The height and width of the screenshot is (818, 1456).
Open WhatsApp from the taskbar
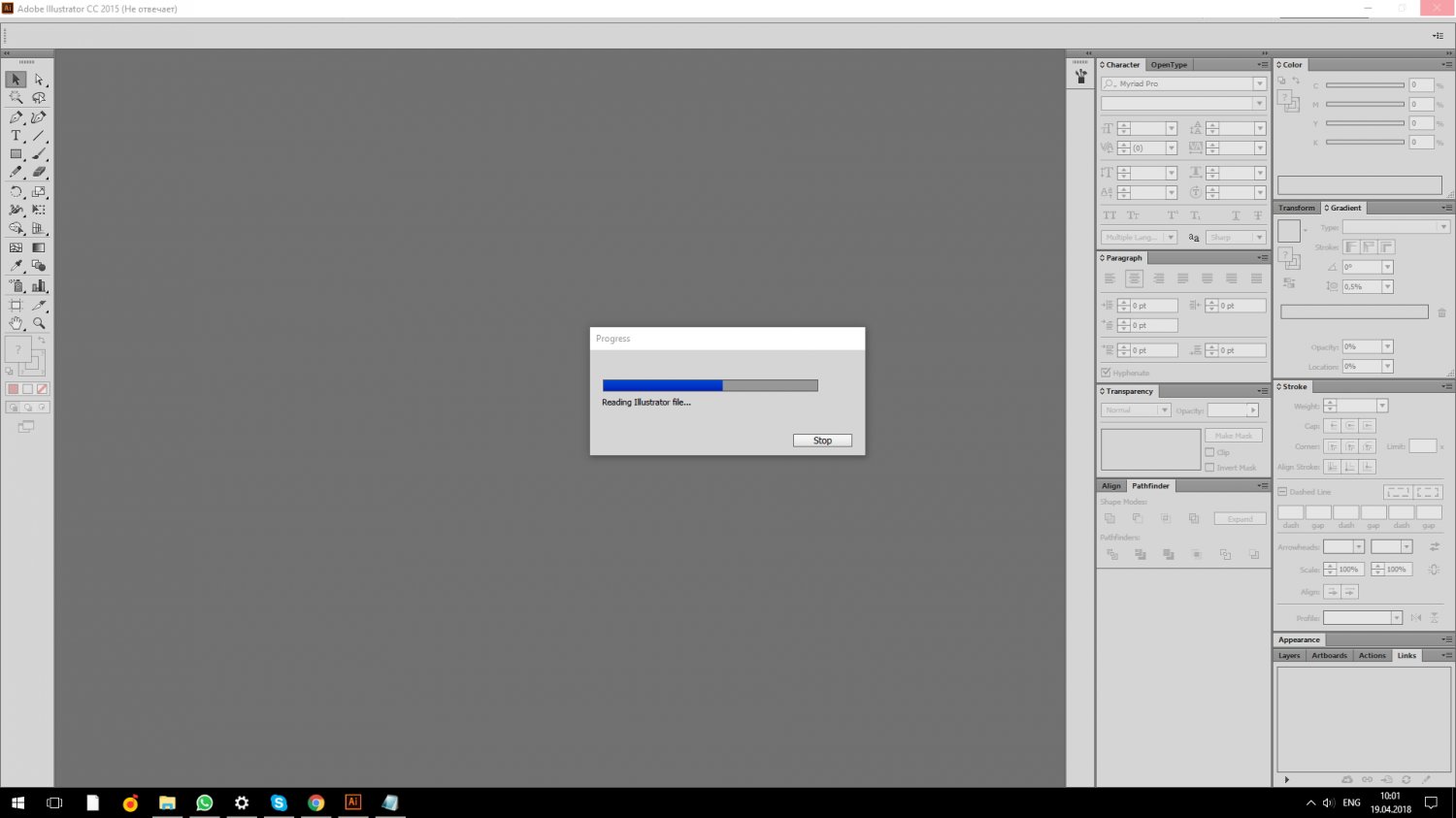click(x=204, y=802)
